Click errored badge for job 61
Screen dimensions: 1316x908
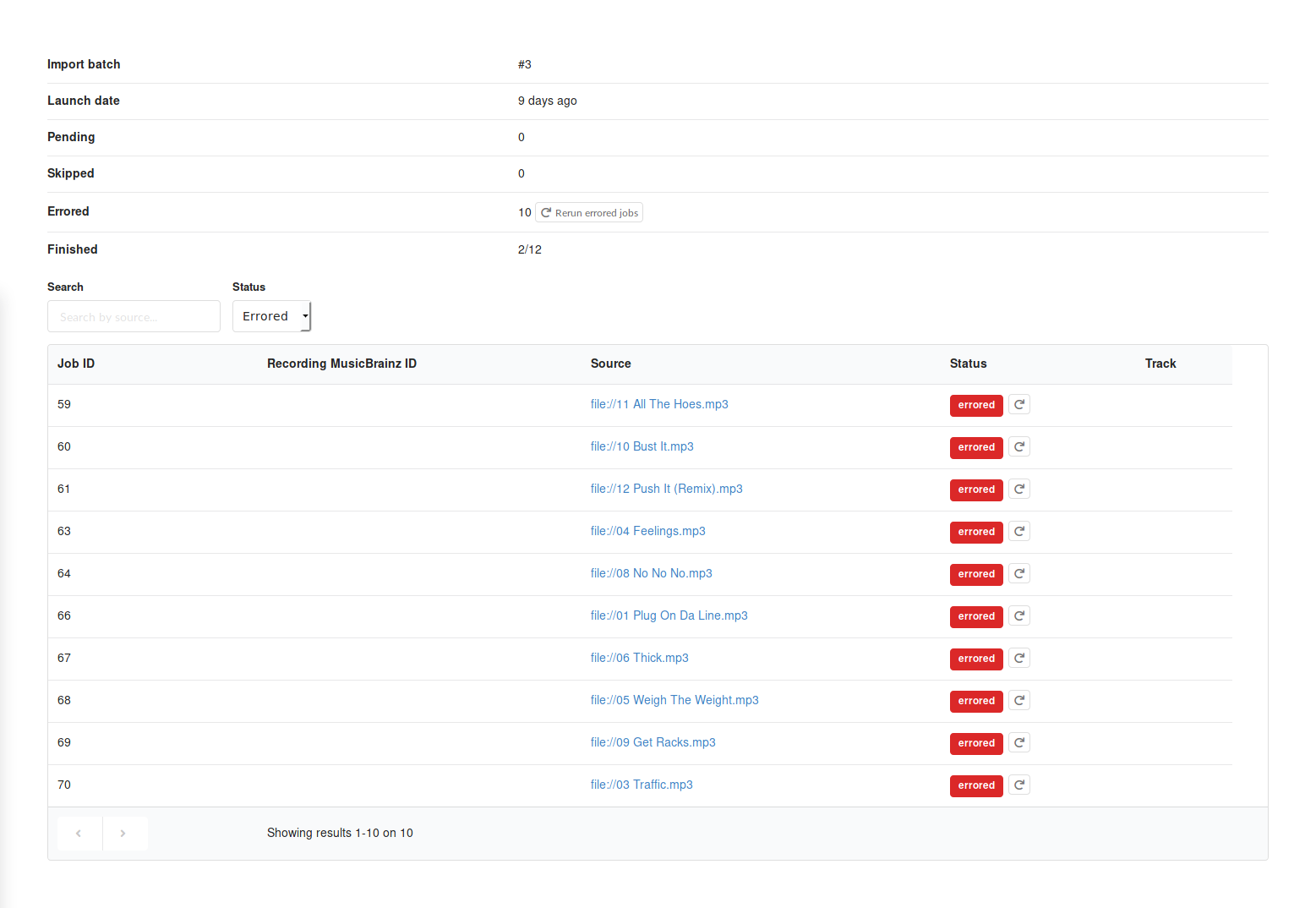coord(976,490)
